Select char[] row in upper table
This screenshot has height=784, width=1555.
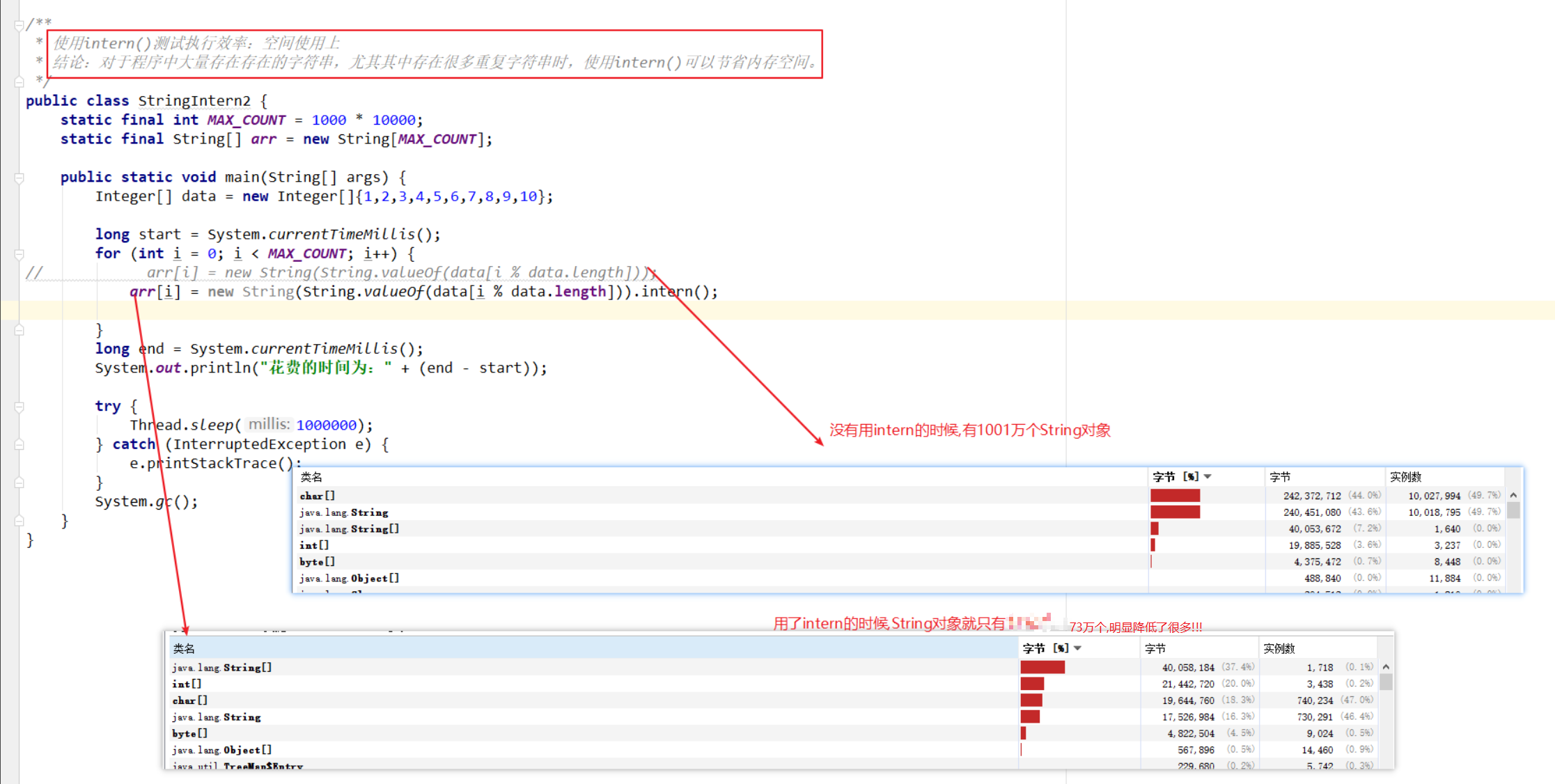(318, 496)
